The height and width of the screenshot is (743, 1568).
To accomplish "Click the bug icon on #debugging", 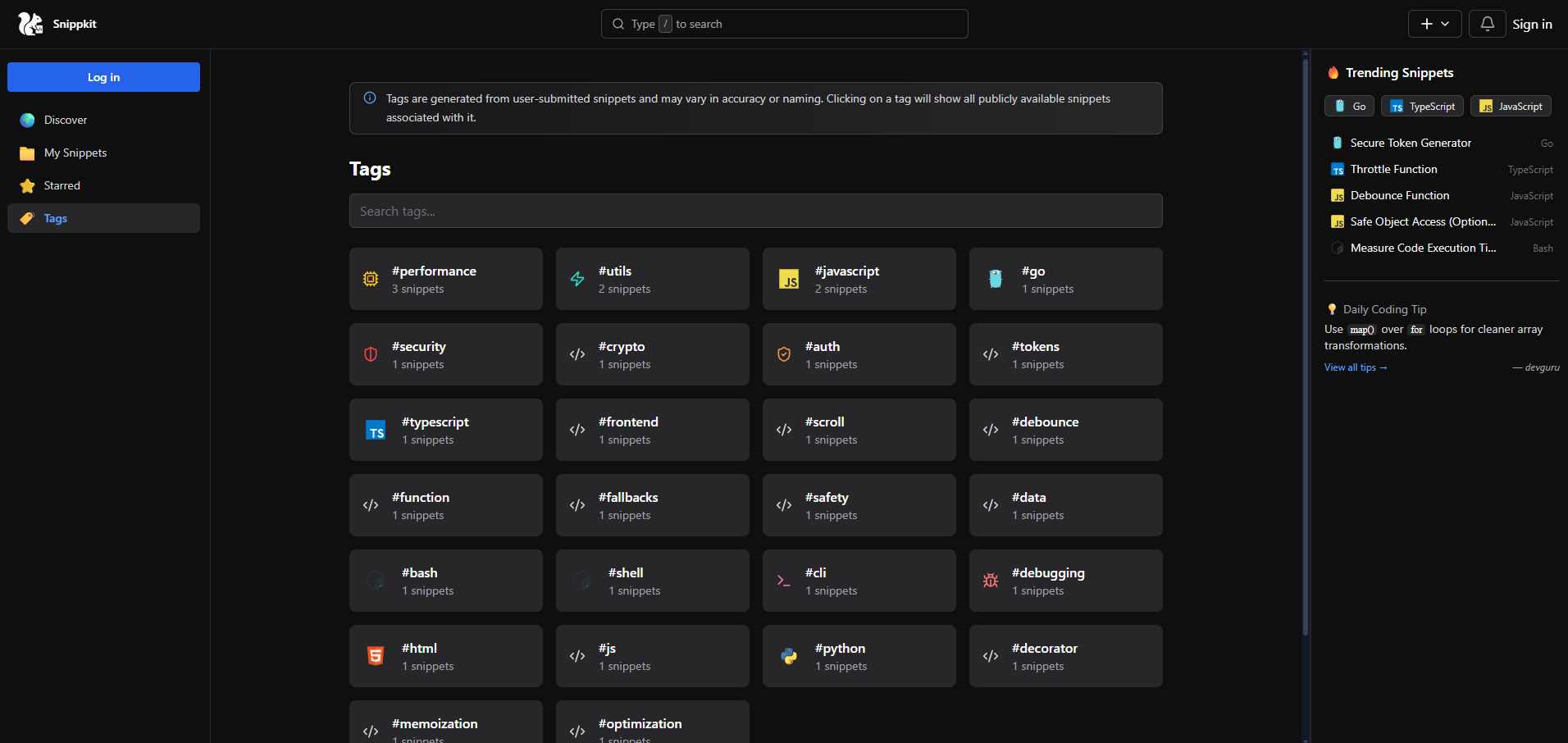I will (991, 581).
